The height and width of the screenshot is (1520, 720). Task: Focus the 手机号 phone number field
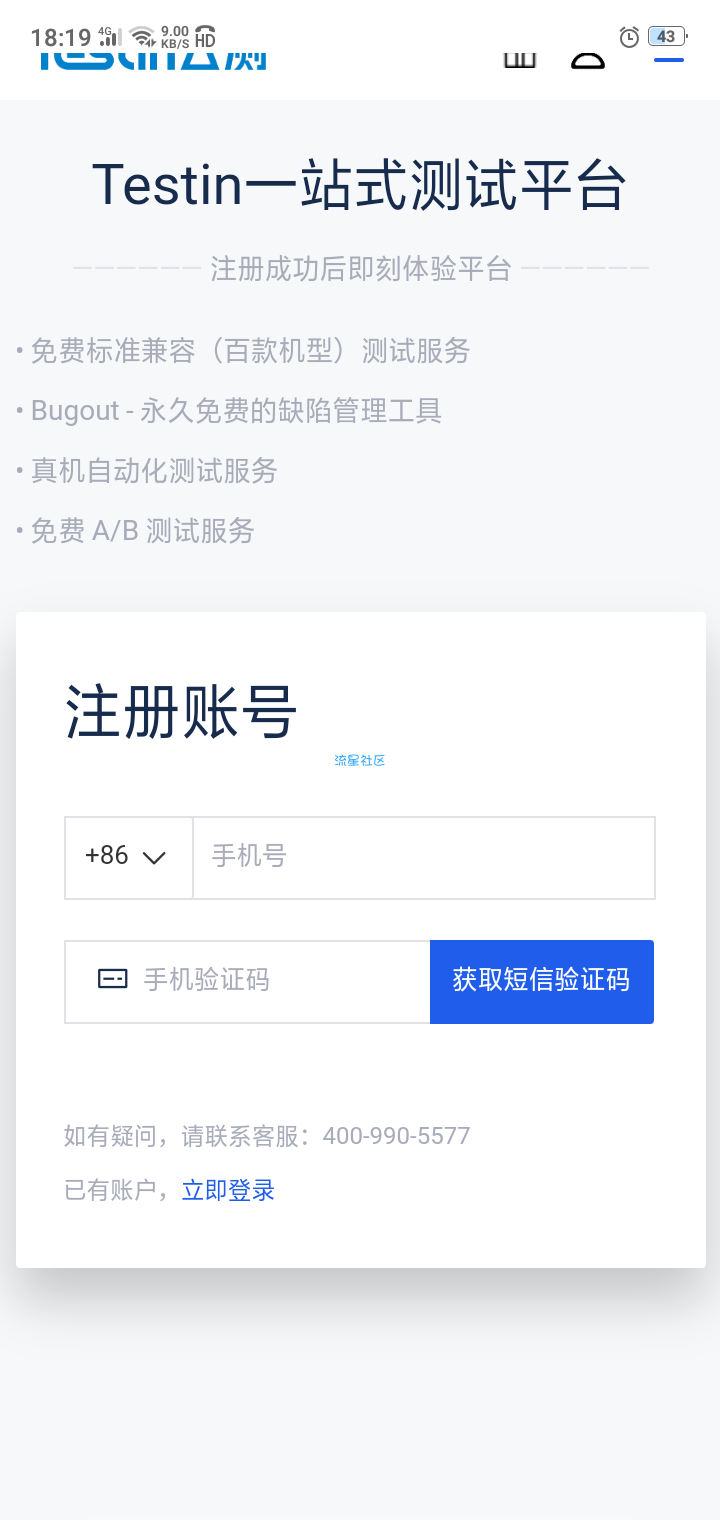click(424, 857)
